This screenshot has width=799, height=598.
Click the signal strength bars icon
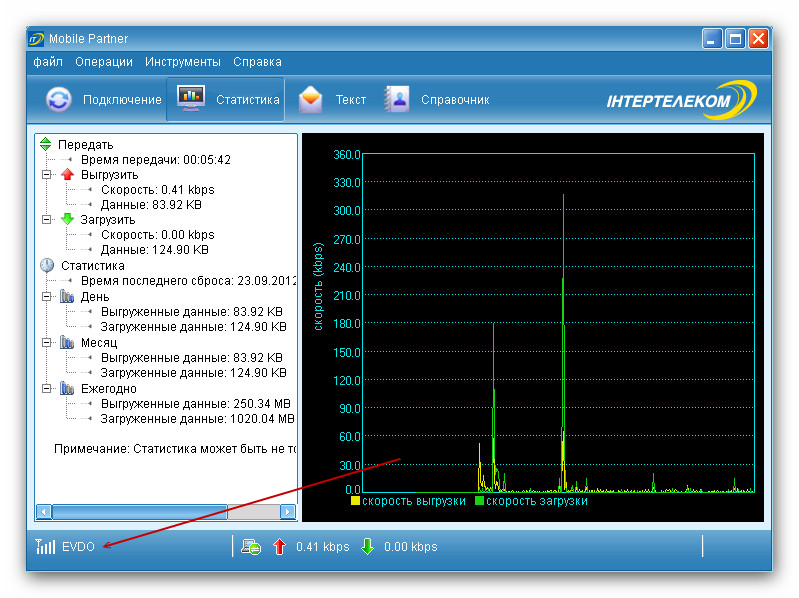point(45,547)
